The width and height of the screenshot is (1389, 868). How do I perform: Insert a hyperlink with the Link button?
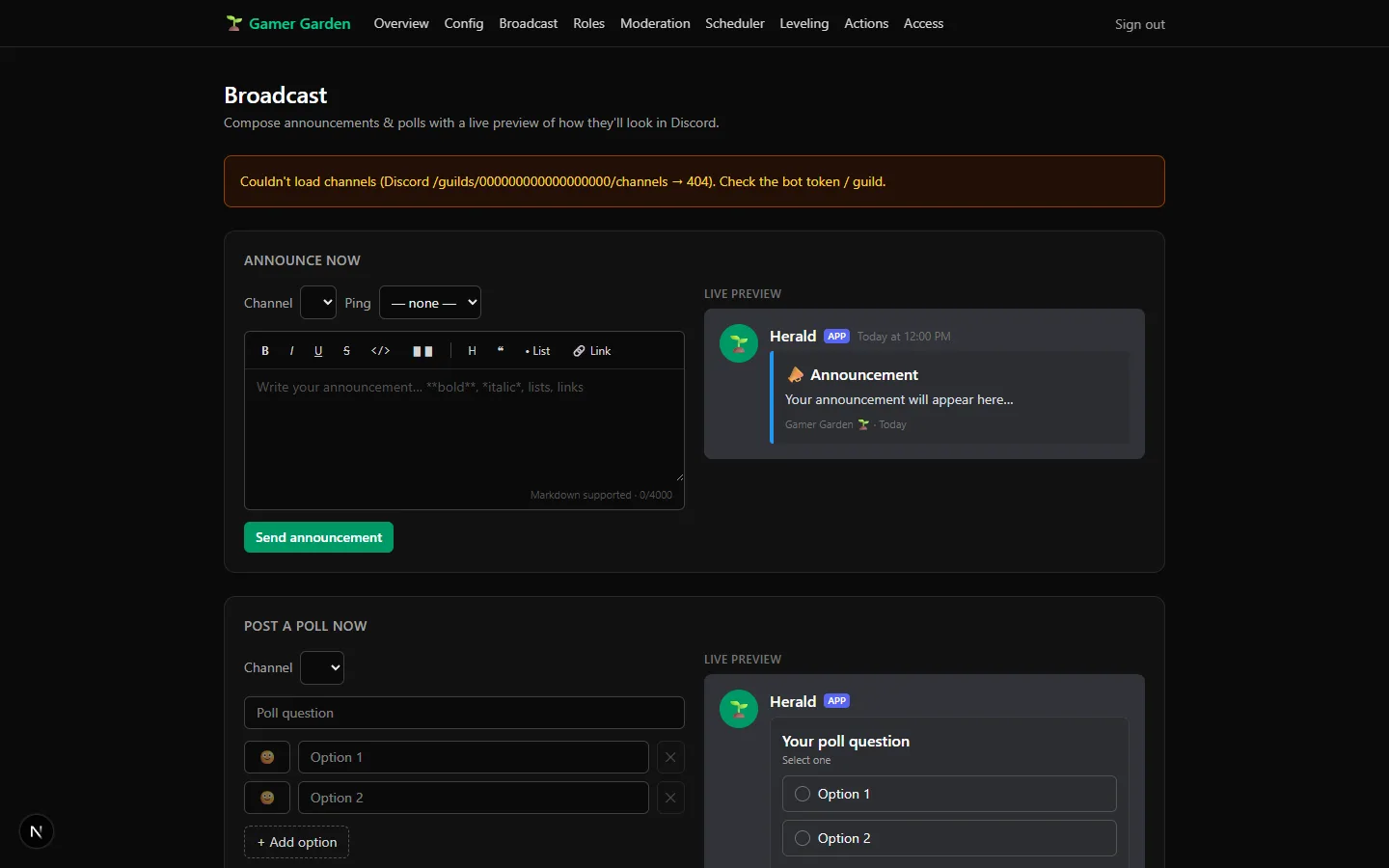tap(592, 351)
